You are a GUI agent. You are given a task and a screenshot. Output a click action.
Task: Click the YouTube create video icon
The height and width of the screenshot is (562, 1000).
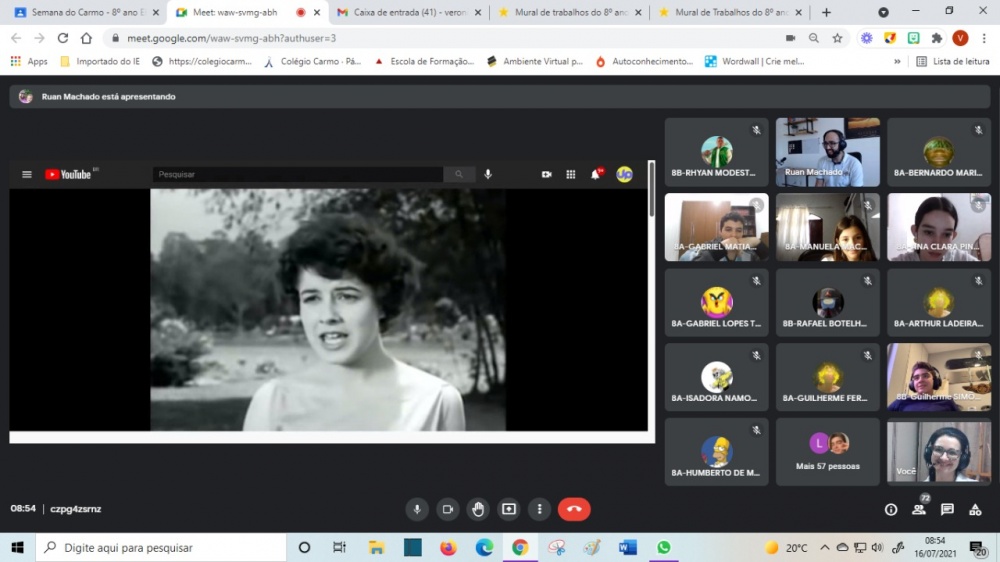547,174
